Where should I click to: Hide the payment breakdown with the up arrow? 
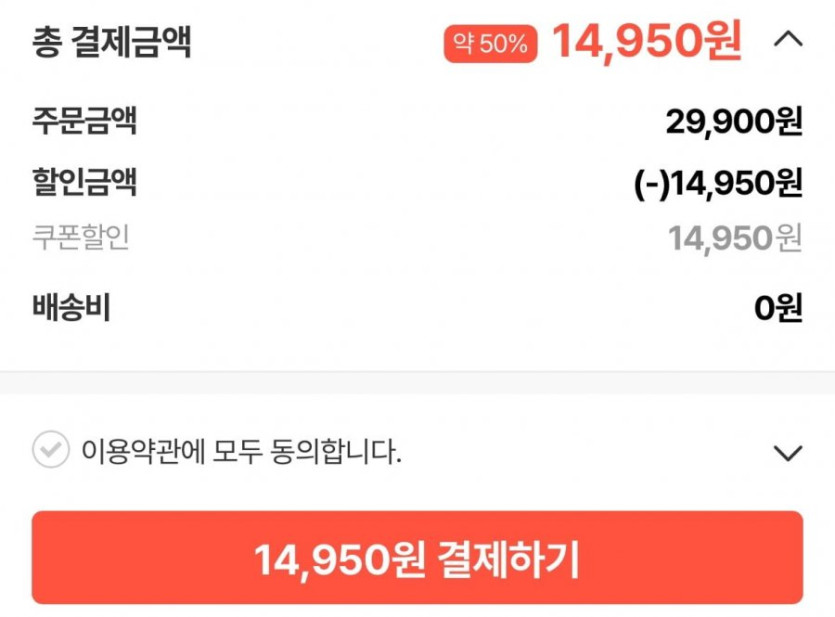coord(788,41)
